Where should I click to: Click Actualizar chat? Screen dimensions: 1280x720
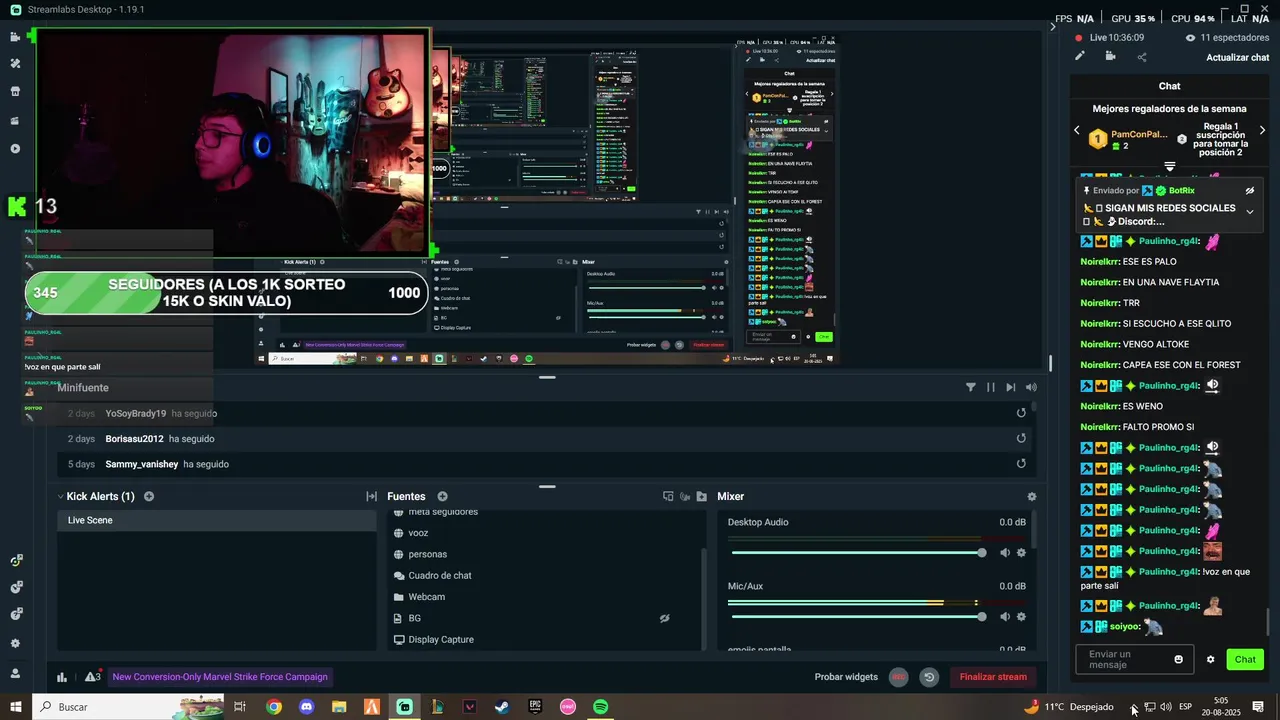(x=1237, y=57)
